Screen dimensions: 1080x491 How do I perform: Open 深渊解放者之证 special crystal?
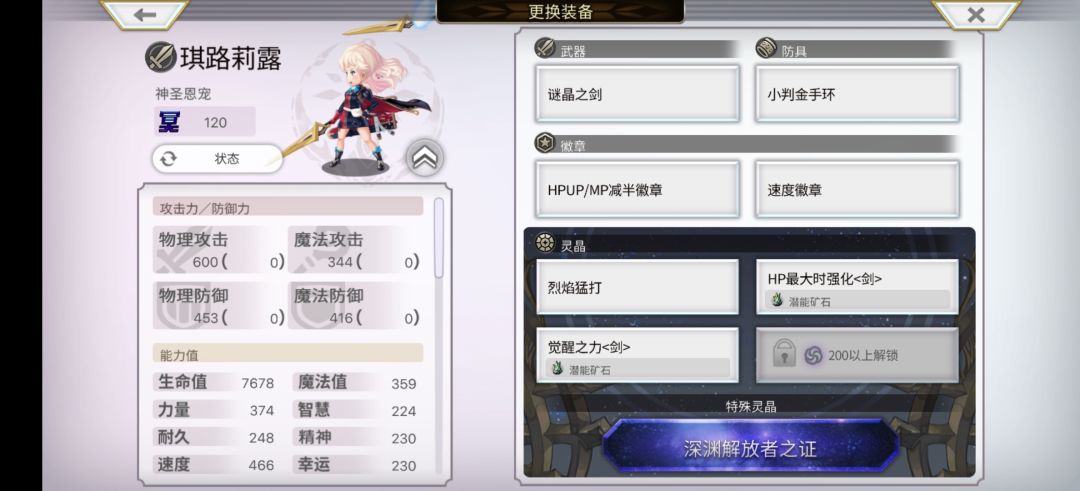tap(750, 448)
